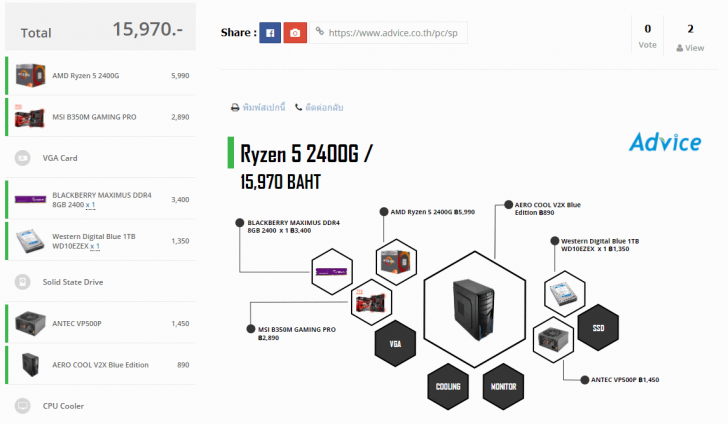
Task: Click the black VGA hexagon
Action: (395, 344)
